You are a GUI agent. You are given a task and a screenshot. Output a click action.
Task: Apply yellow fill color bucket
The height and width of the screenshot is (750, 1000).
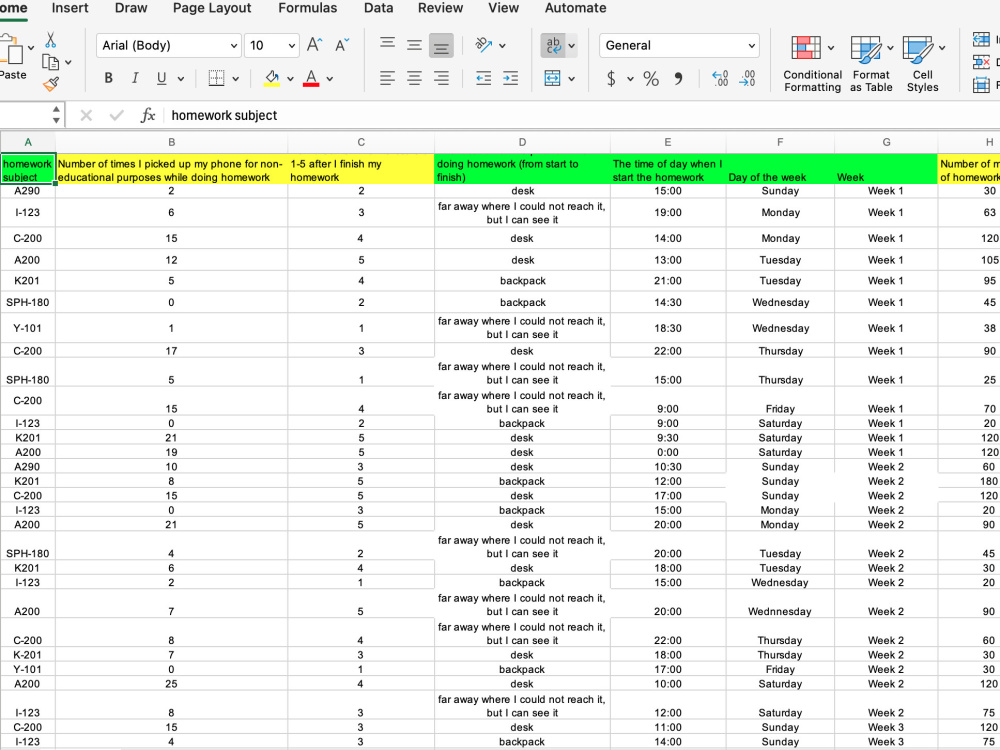pyautogui.click(x=272, y=78)
